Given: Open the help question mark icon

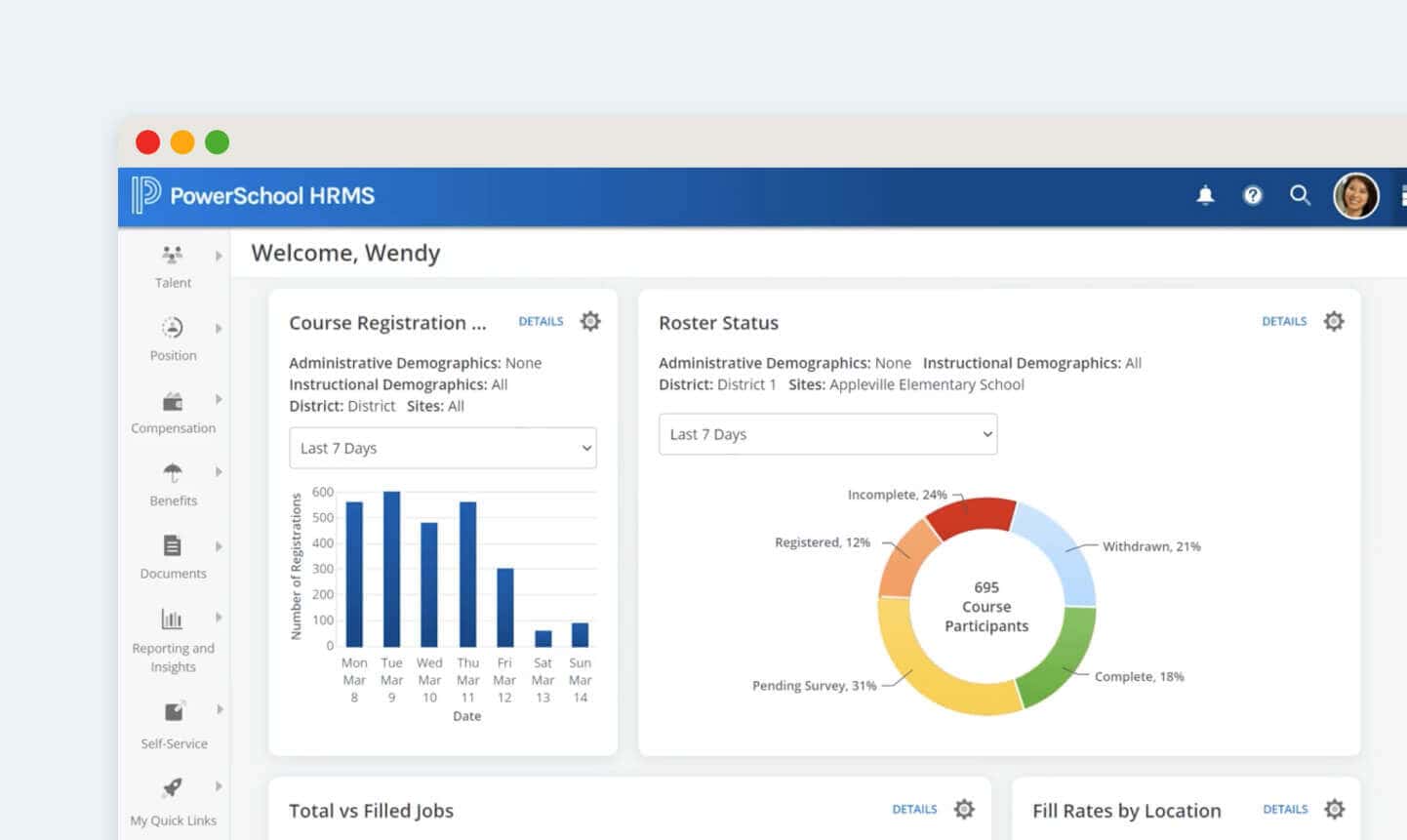Looking at the screenshot, I should (x=1253, y=195).
